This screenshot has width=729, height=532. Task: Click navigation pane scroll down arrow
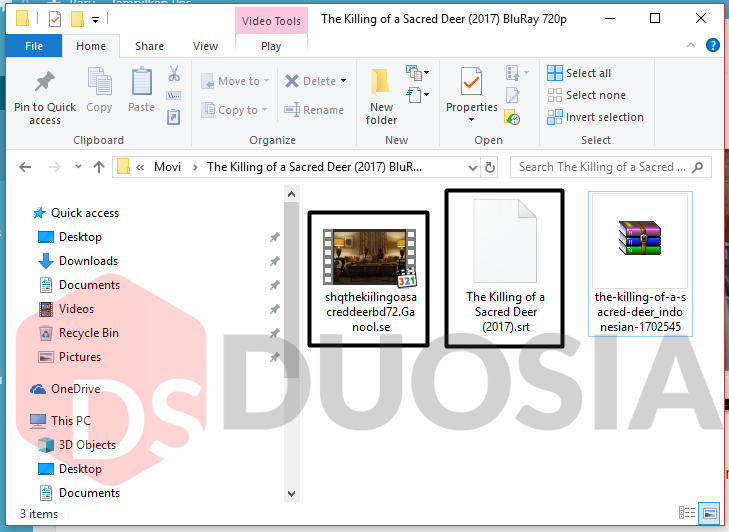click(292, 493)
